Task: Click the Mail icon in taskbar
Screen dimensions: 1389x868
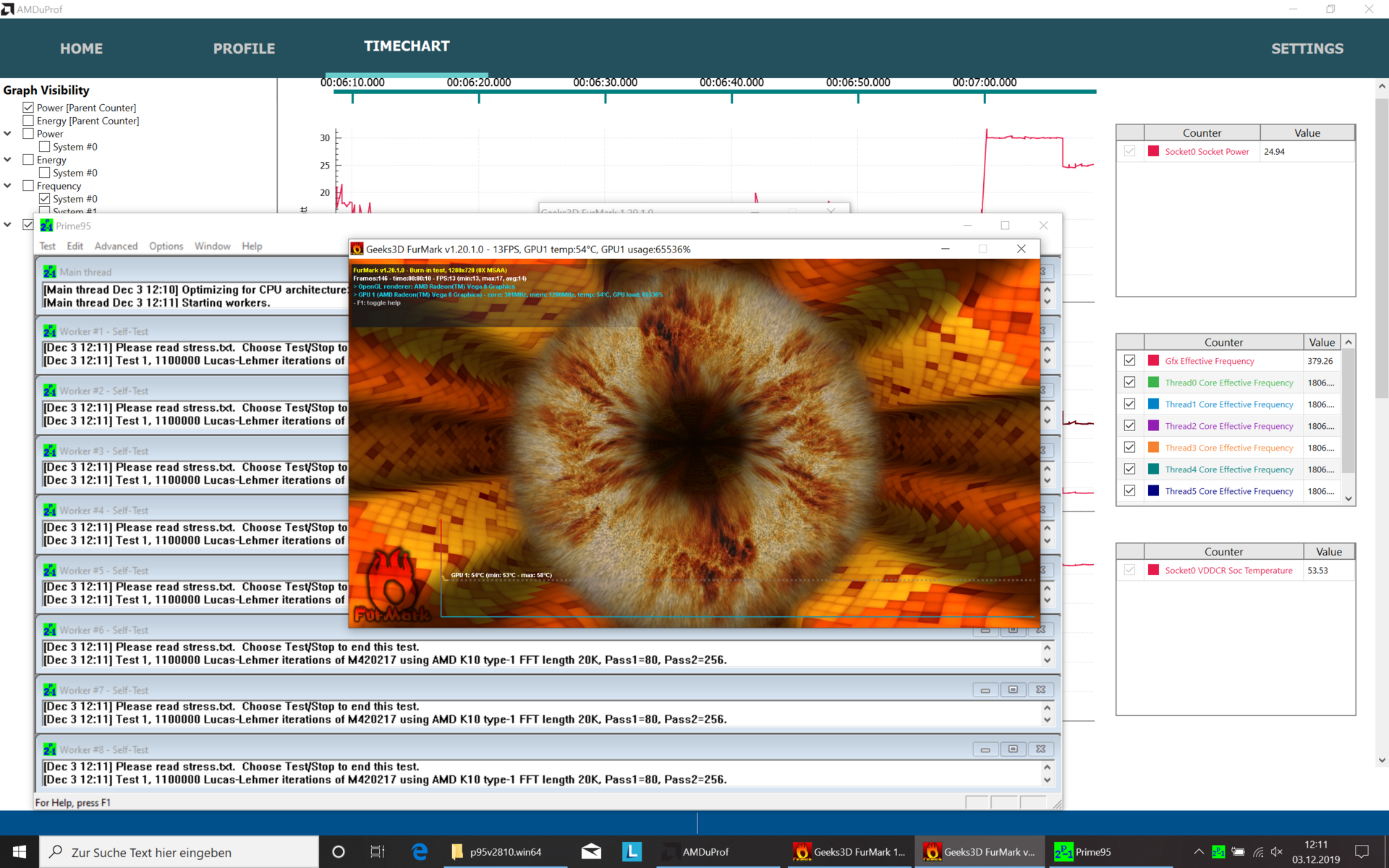Action: [591, 851]
